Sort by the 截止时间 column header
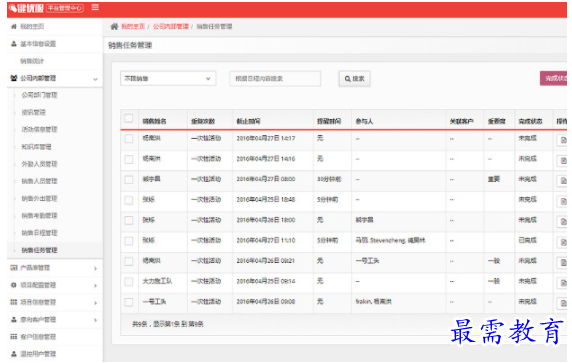 [x=248, y=121]
